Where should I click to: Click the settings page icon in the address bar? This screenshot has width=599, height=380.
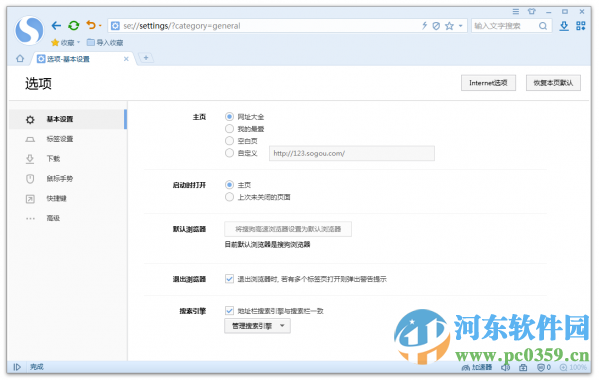(115, 26)
